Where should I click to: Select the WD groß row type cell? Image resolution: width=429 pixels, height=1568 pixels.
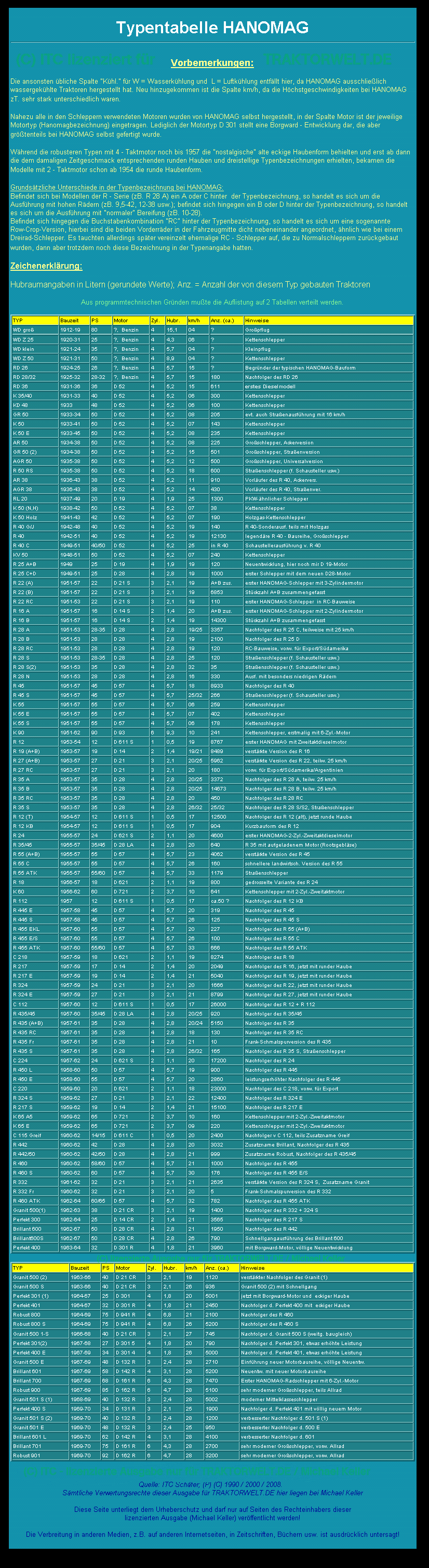coord(35,330)
